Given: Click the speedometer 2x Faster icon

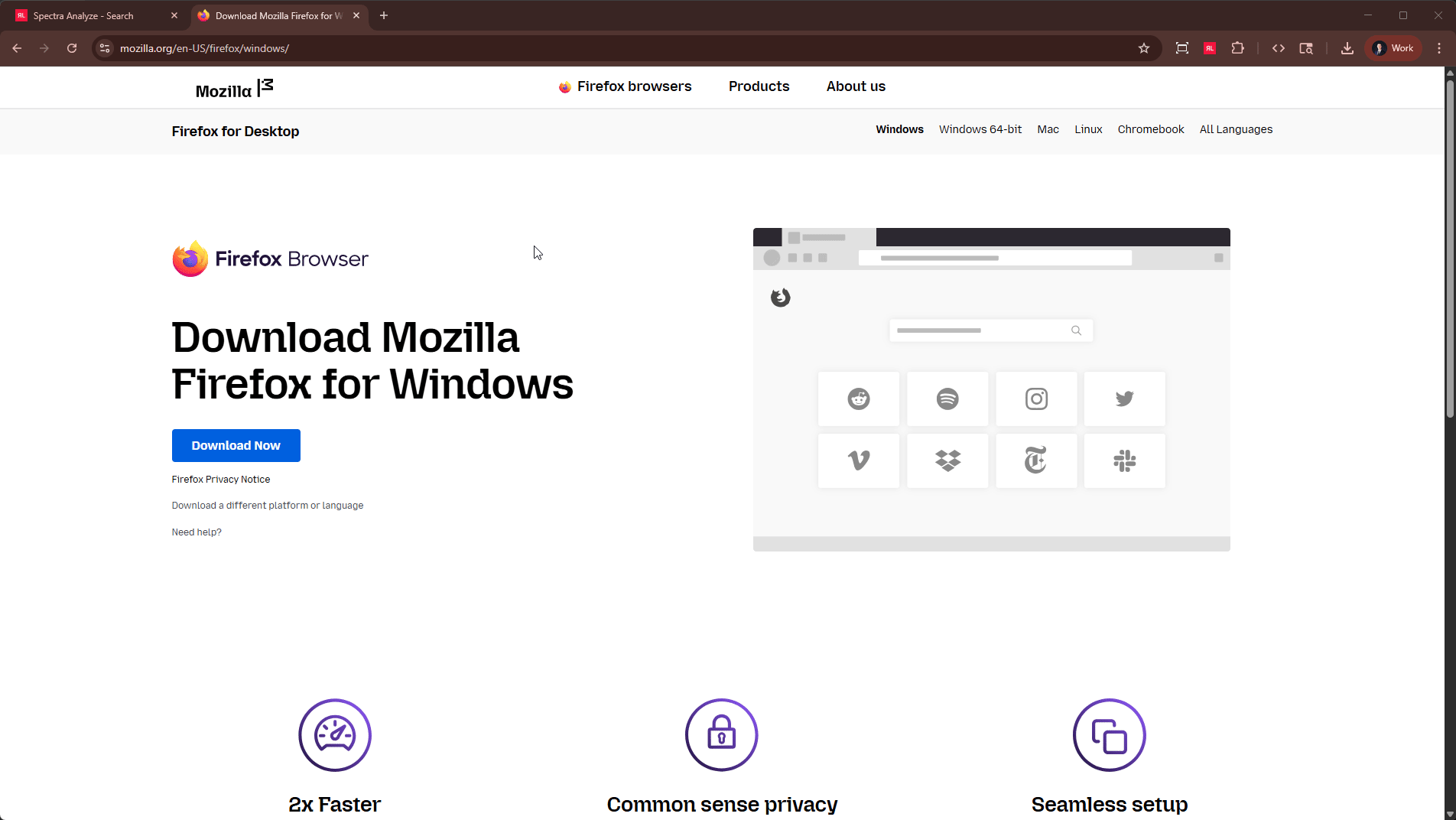Looking at the screenshot, I should coord(335,735).
